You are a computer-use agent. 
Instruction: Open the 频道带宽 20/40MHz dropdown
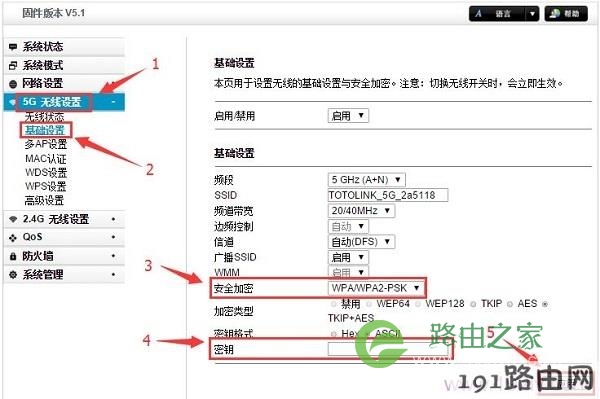(x=361, y=210)
